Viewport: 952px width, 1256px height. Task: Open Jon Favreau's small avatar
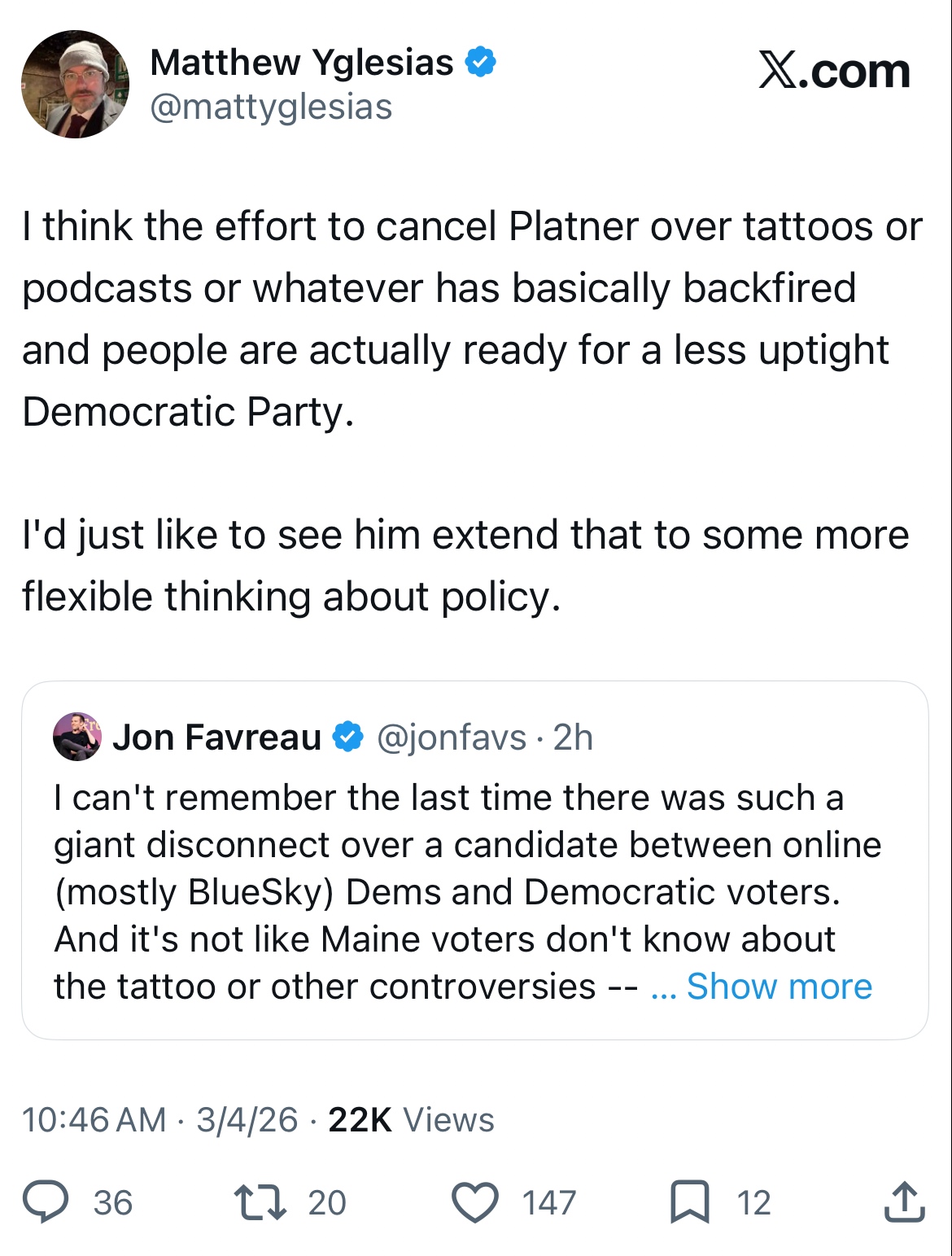pos(77,737)
